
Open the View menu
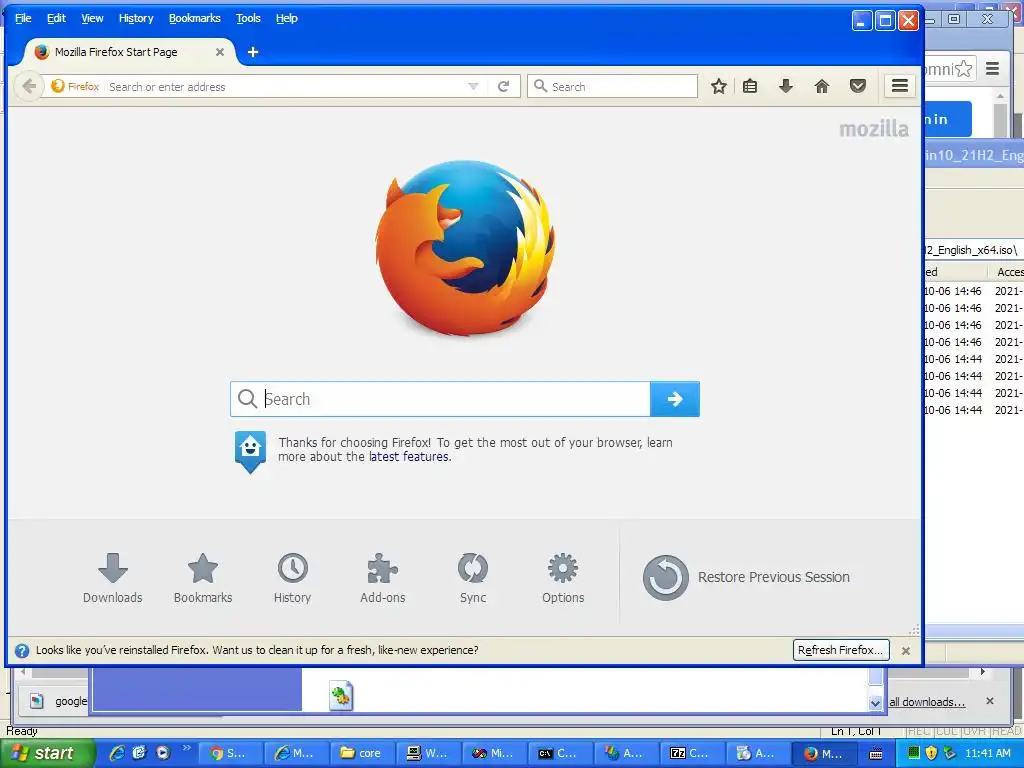(92, 18)
